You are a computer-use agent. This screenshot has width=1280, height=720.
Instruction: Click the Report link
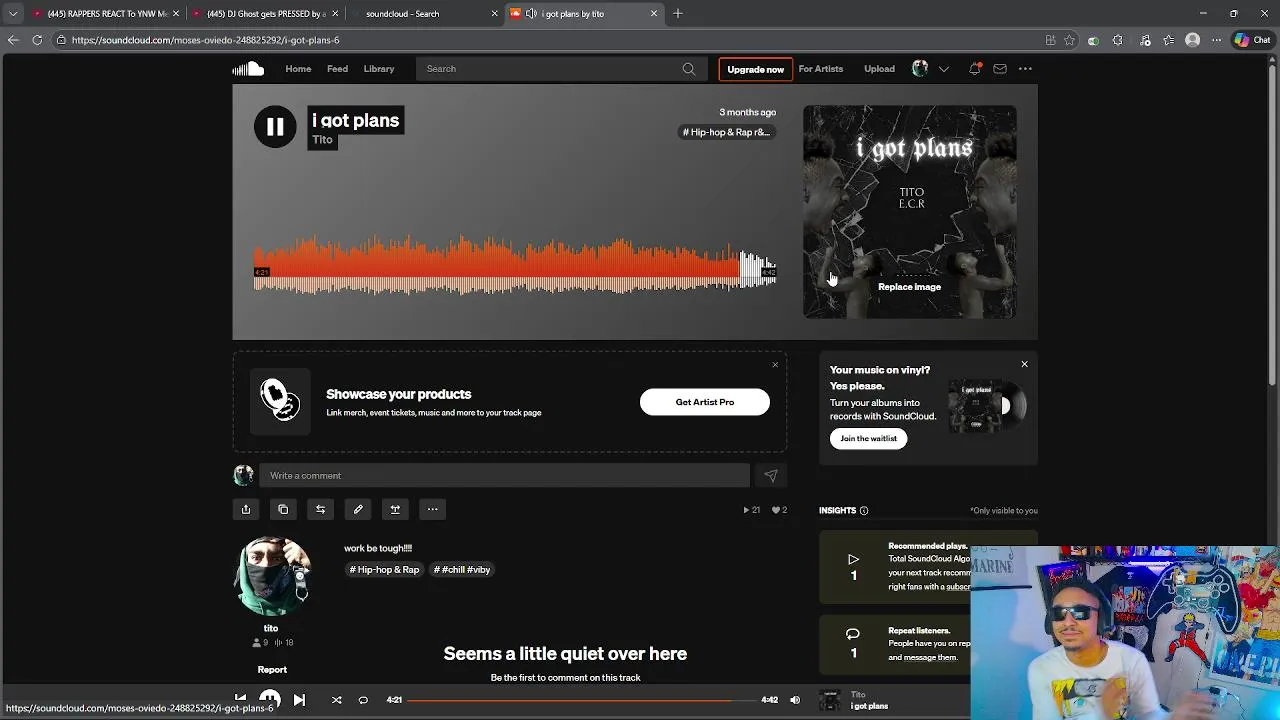[272, 670]
